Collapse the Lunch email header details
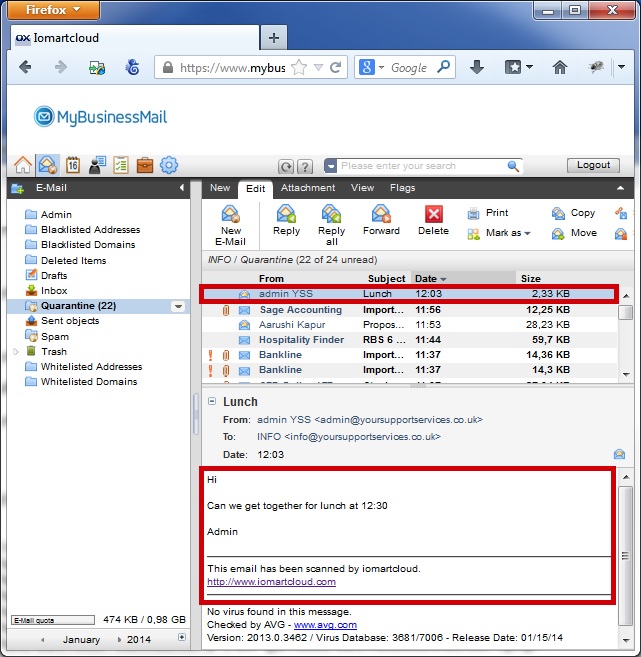The width and height of the screenshot is (641, 657). 212,401
